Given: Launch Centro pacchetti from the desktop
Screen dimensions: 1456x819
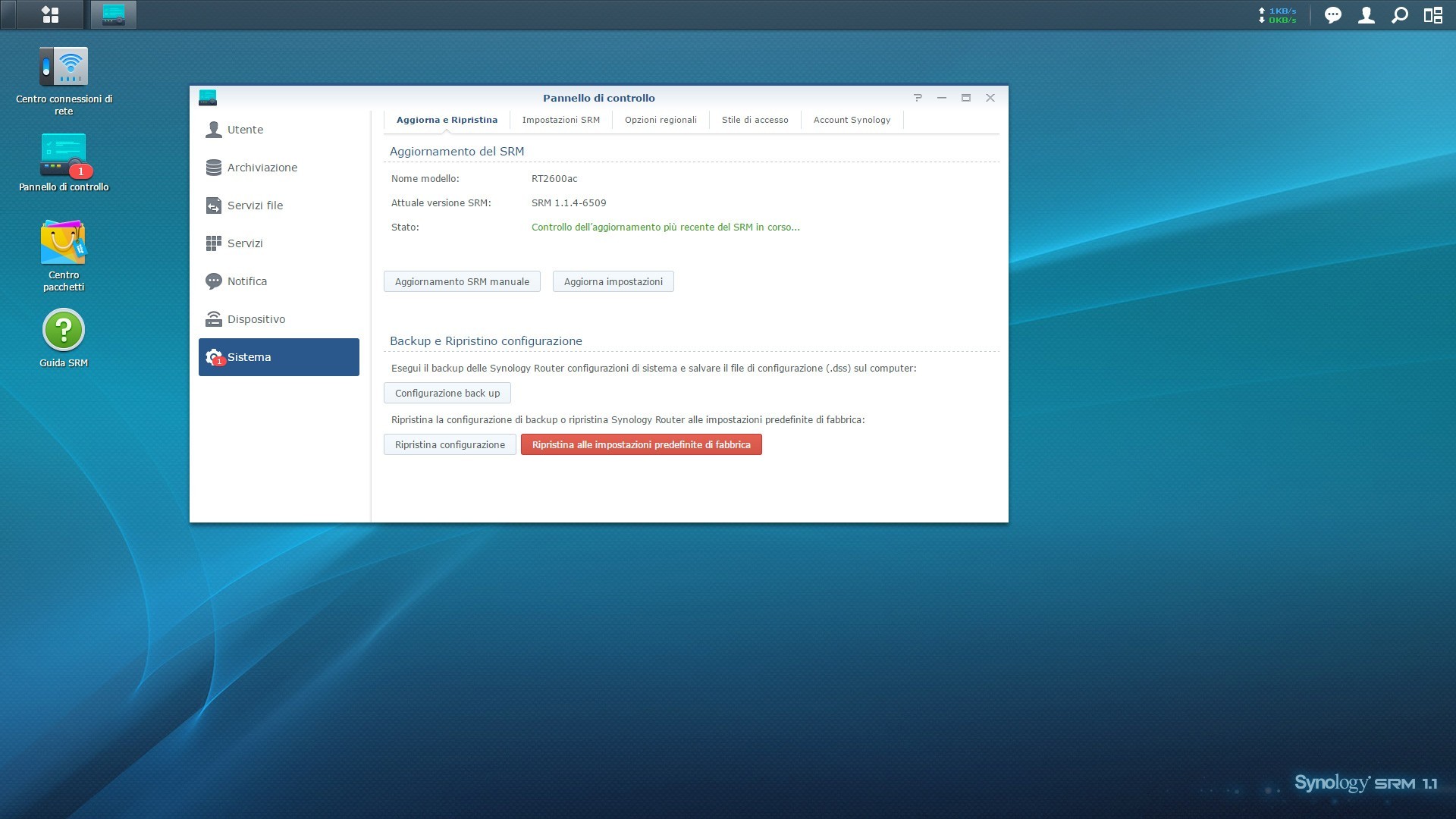Looking at the screenshot, I should point(64,243).
